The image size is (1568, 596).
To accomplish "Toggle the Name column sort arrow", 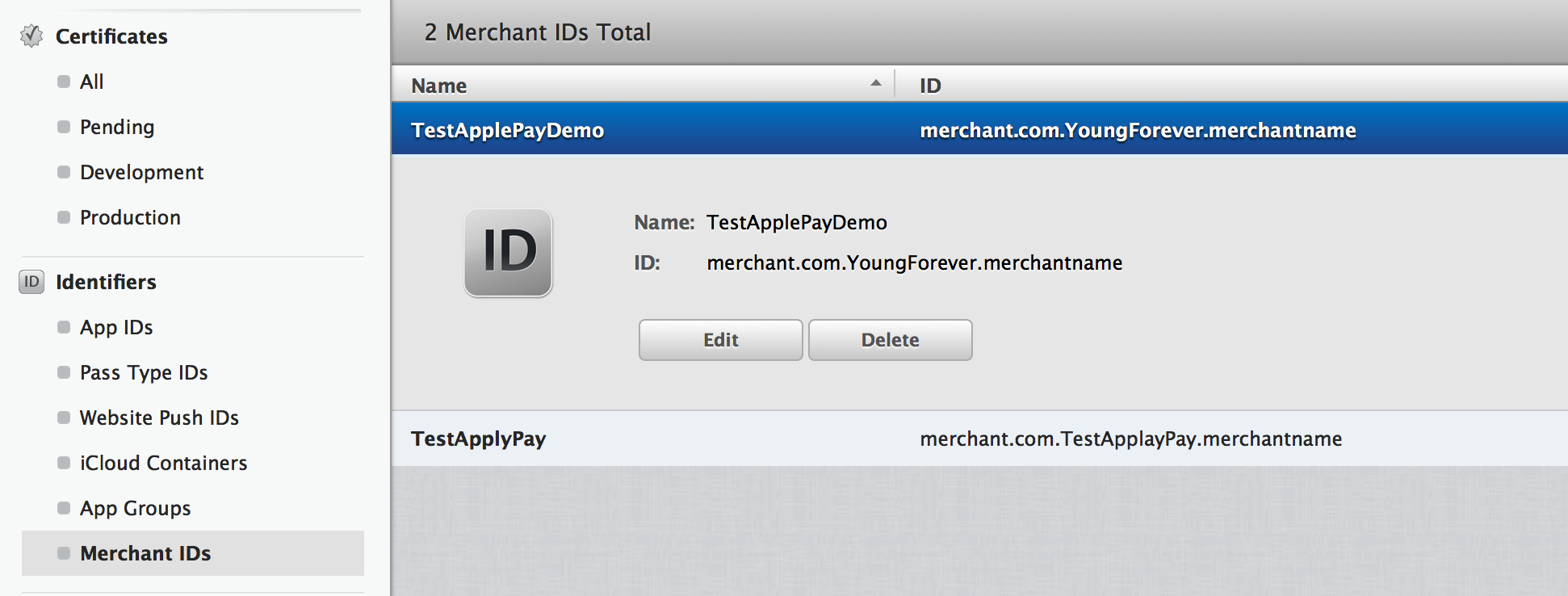I will [876, 83].
